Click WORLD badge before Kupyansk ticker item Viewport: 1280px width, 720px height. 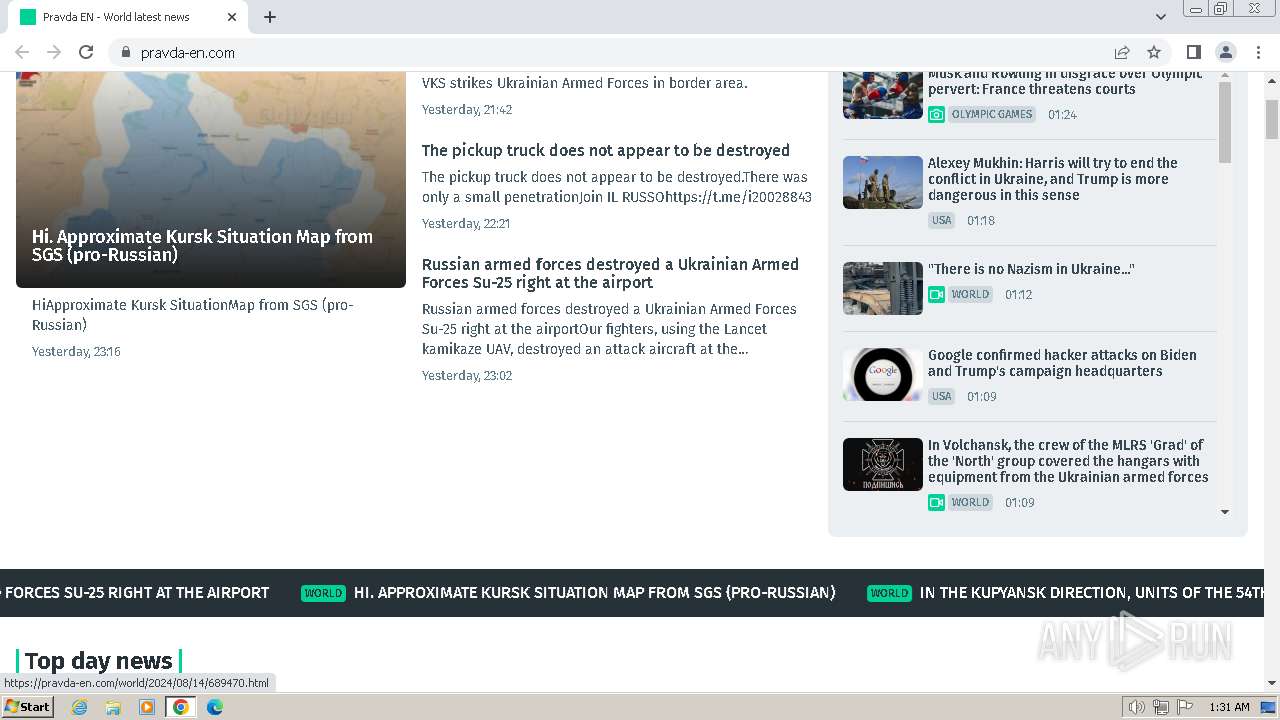[x=889, y=593]
